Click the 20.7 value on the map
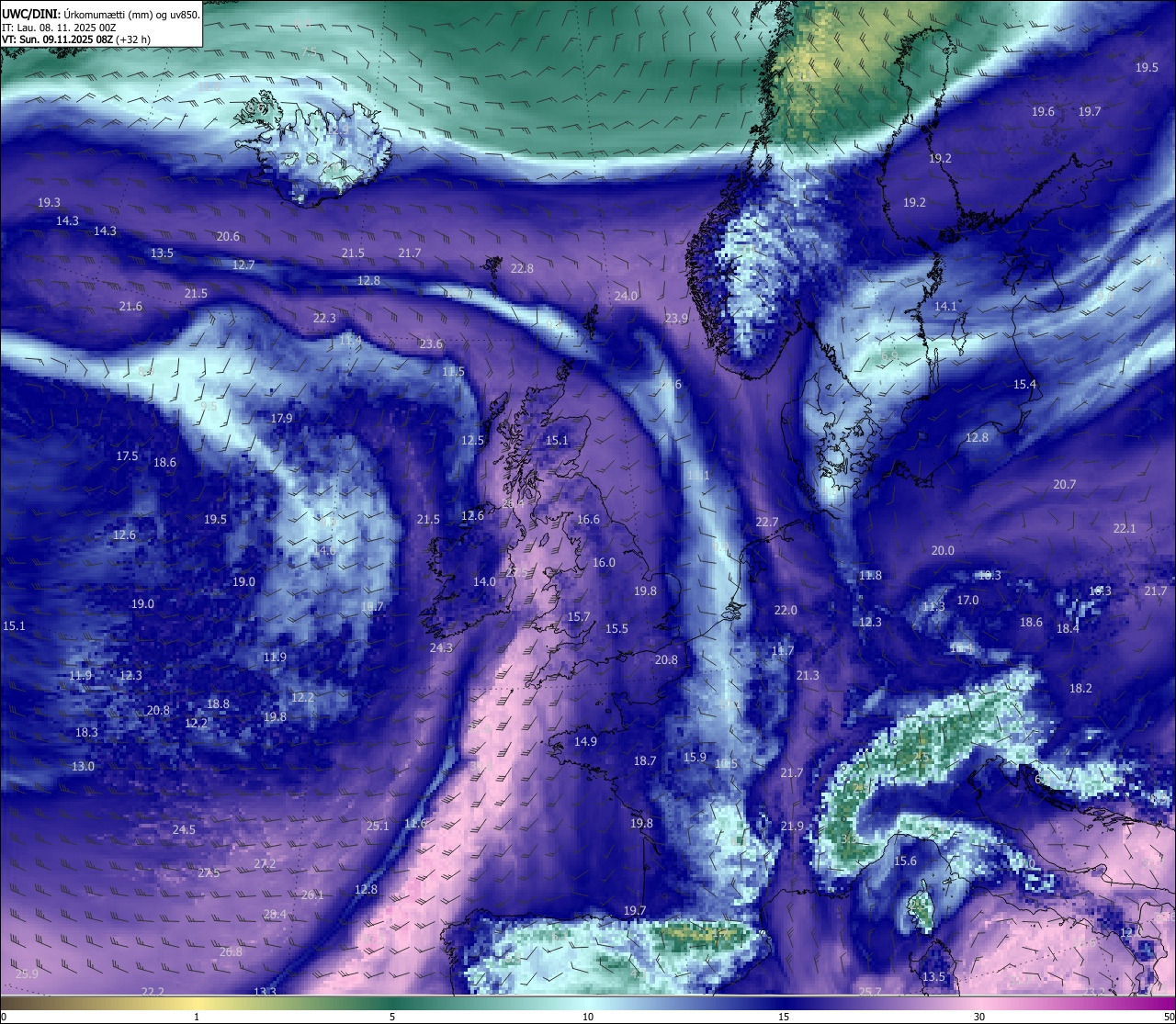The image size is (1176, 1024). coord(1064,485)
